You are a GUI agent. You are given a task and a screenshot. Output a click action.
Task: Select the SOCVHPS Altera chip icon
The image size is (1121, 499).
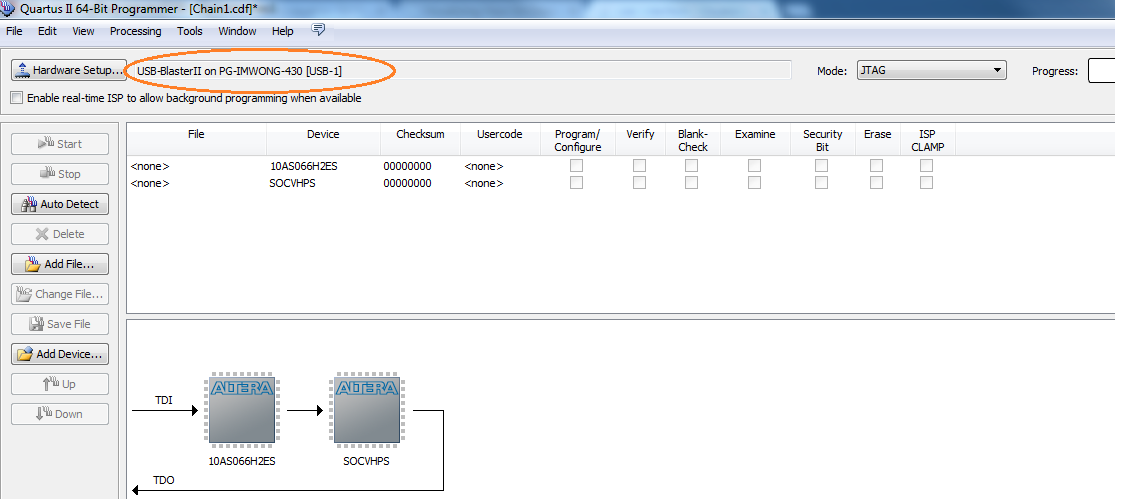click(367, 410)
